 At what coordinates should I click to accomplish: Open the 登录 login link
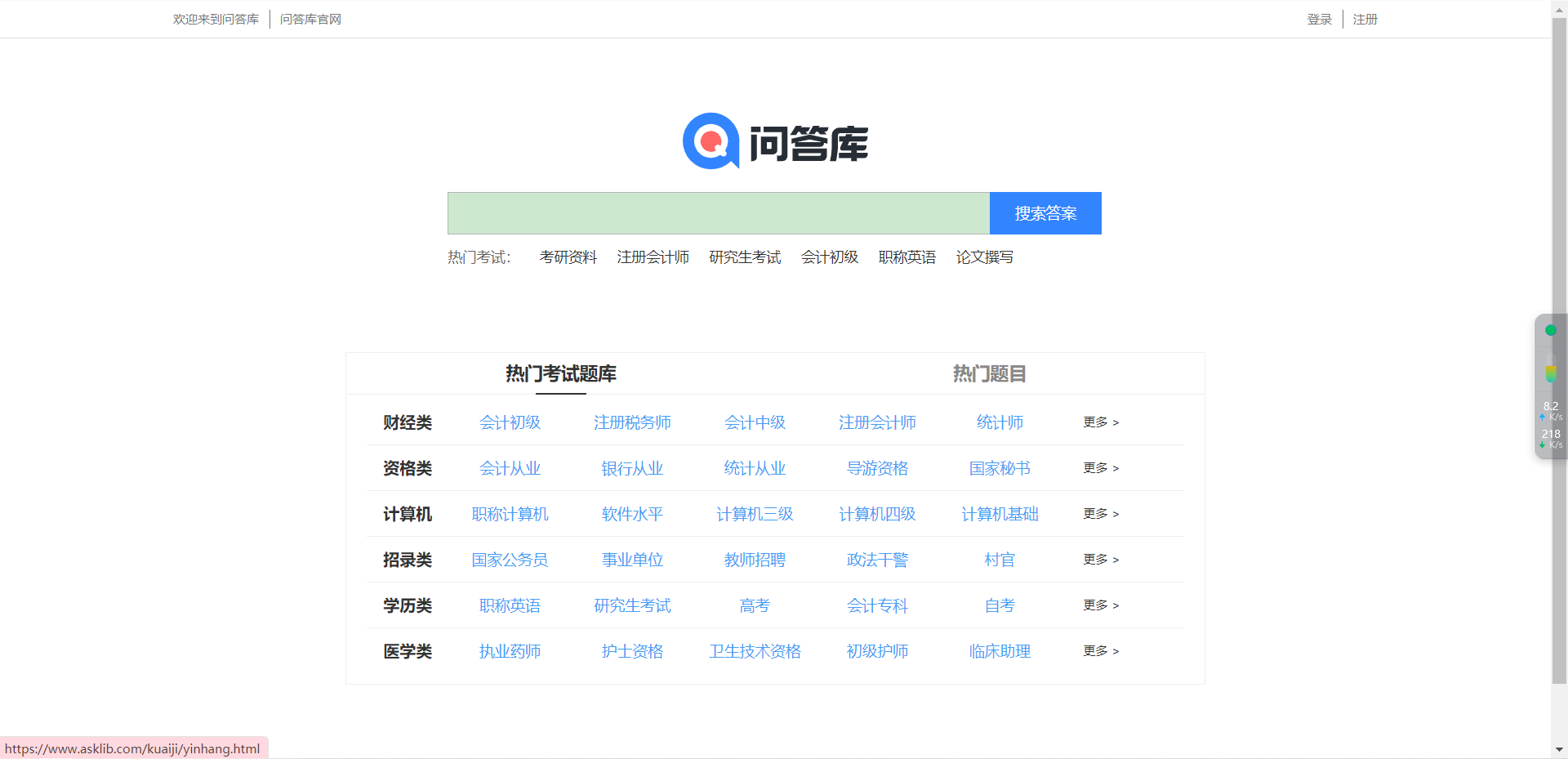coord(1319,19)
